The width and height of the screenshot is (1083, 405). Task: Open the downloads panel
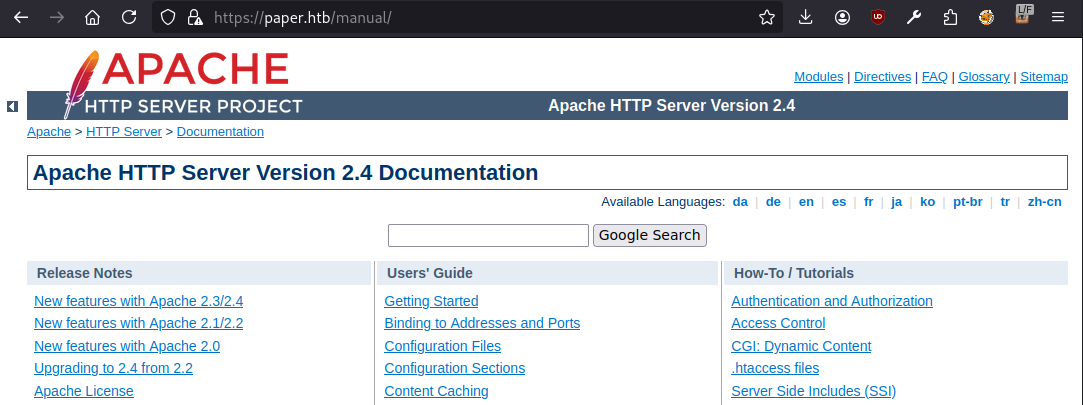point(806,17)
